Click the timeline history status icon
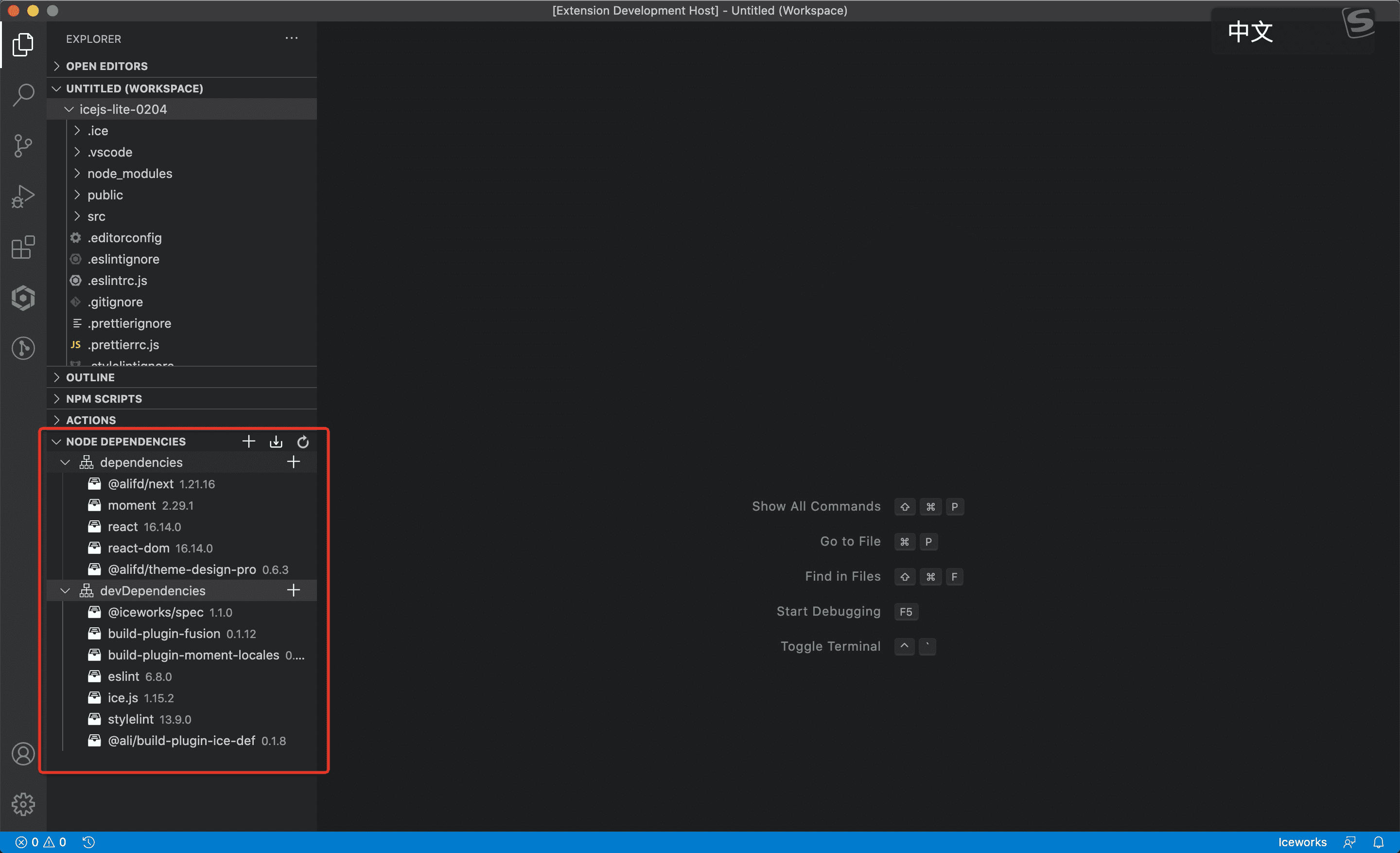 88,842
